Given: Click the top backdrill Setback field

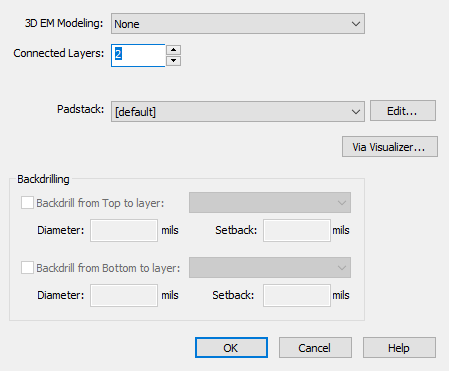Looking at the screenshot, I should [297, 230].
